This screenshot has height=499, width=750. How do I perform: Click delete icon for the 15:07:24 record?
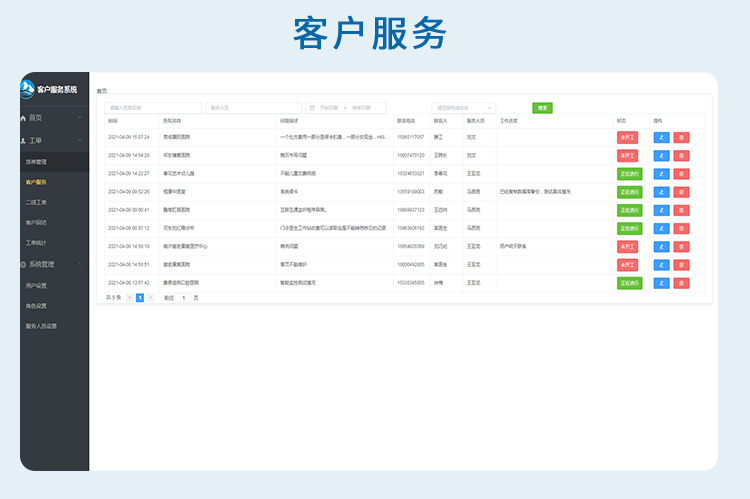click(681, 137)
